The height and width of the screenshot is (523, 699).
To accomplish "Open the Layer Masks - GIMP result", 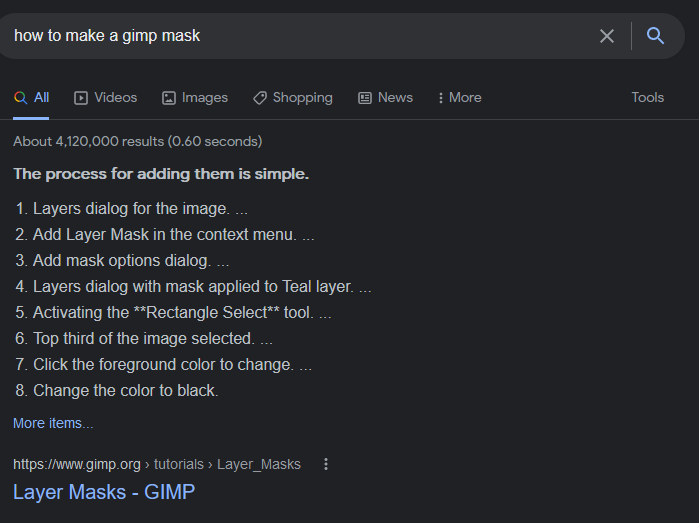I will pos(104,492).
